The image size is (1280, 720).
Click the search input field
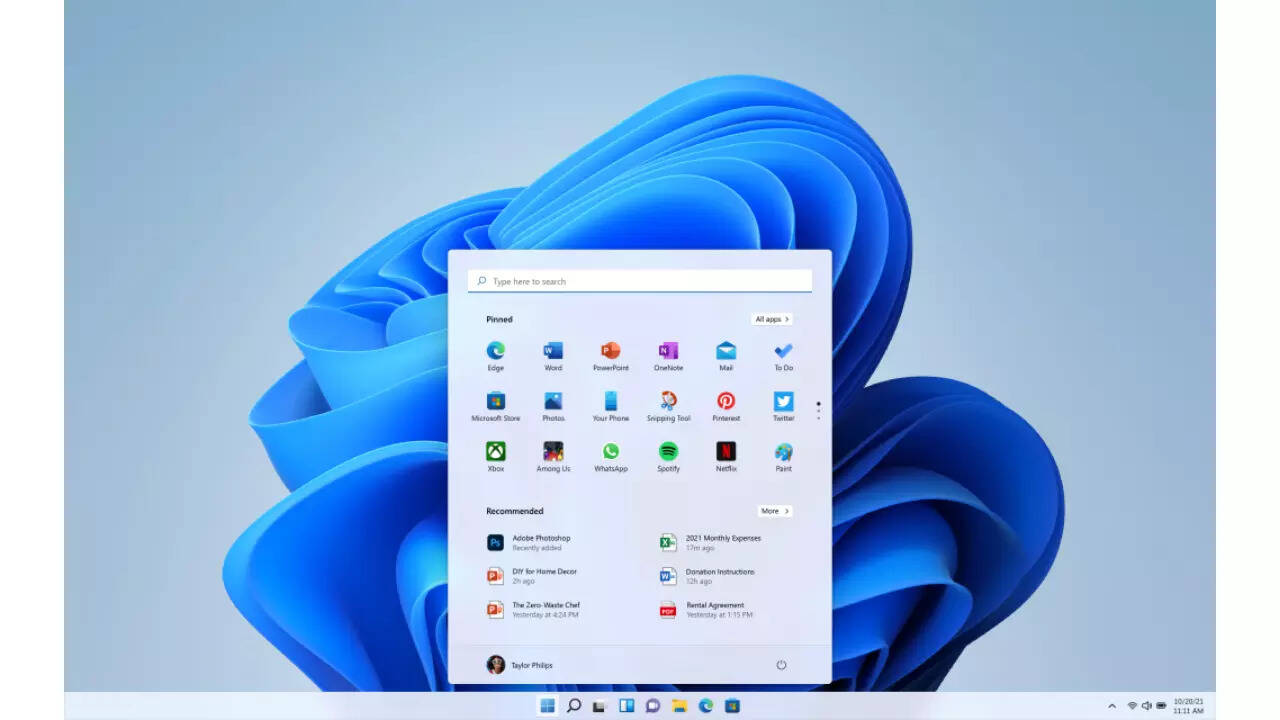pyautogui.click(x=639, y=281)
